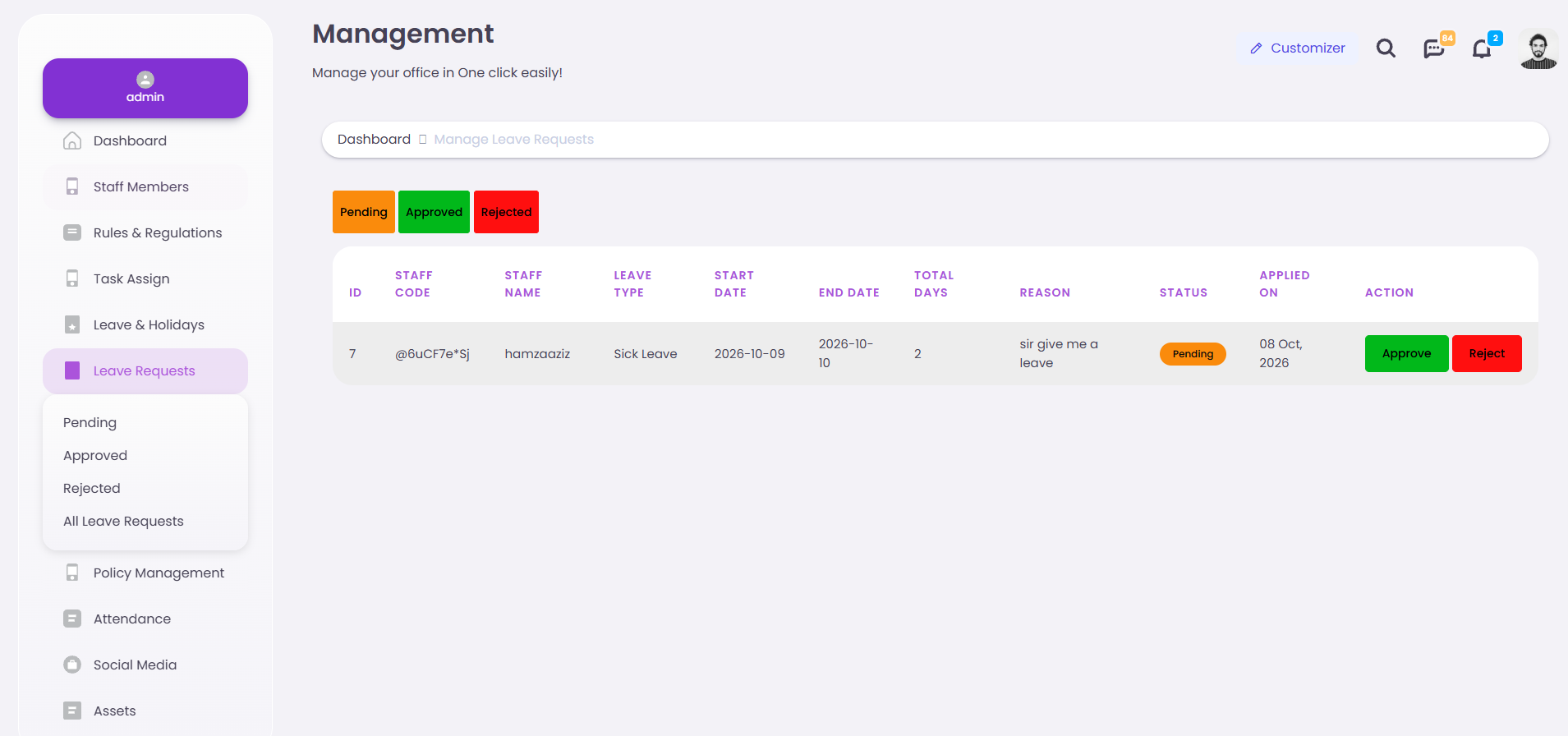Click the Dashboard breadcrumb link

pyautogui.click(x=374, y=140)
